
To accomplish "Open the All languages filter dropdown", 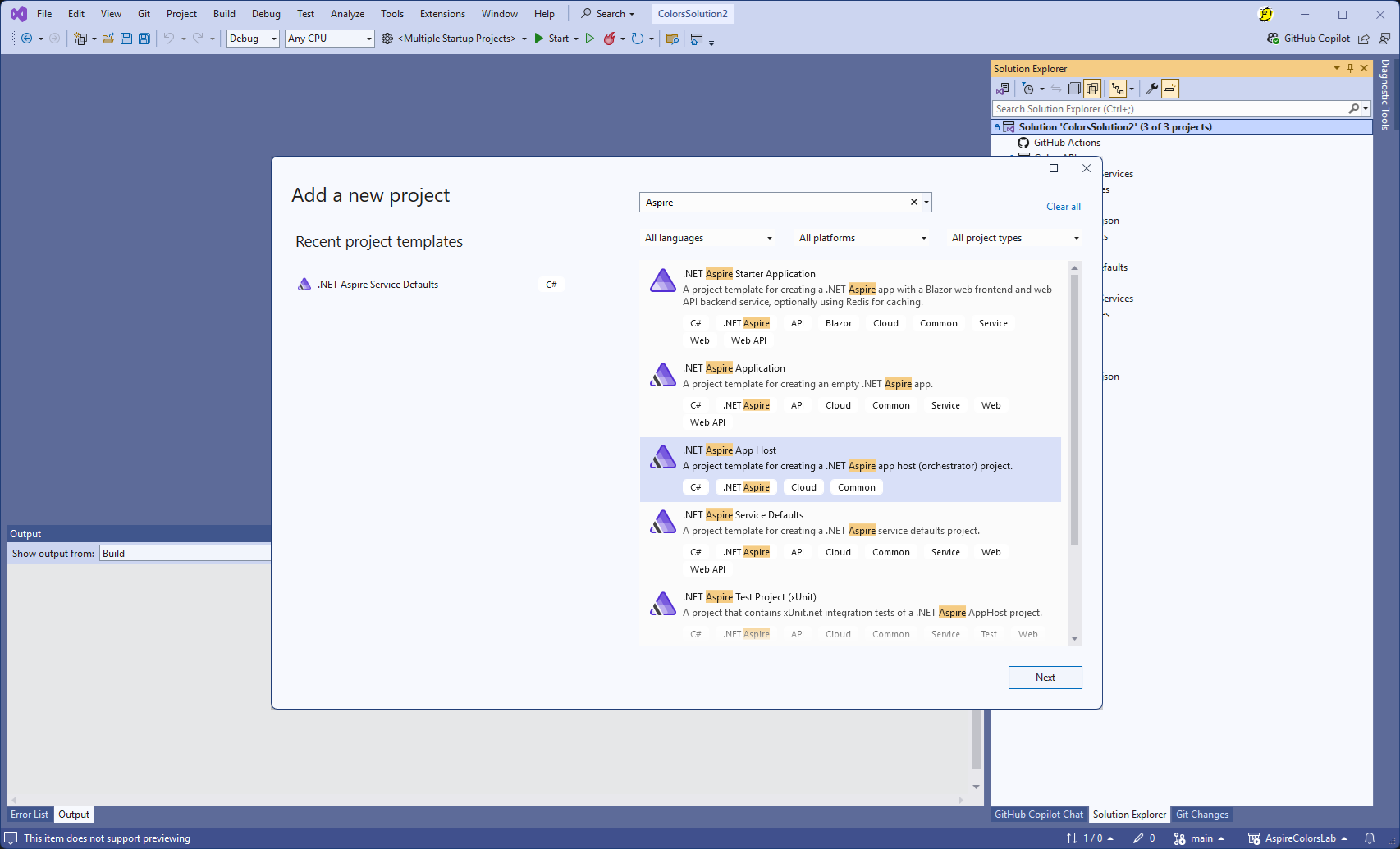I will coord(708,238).
